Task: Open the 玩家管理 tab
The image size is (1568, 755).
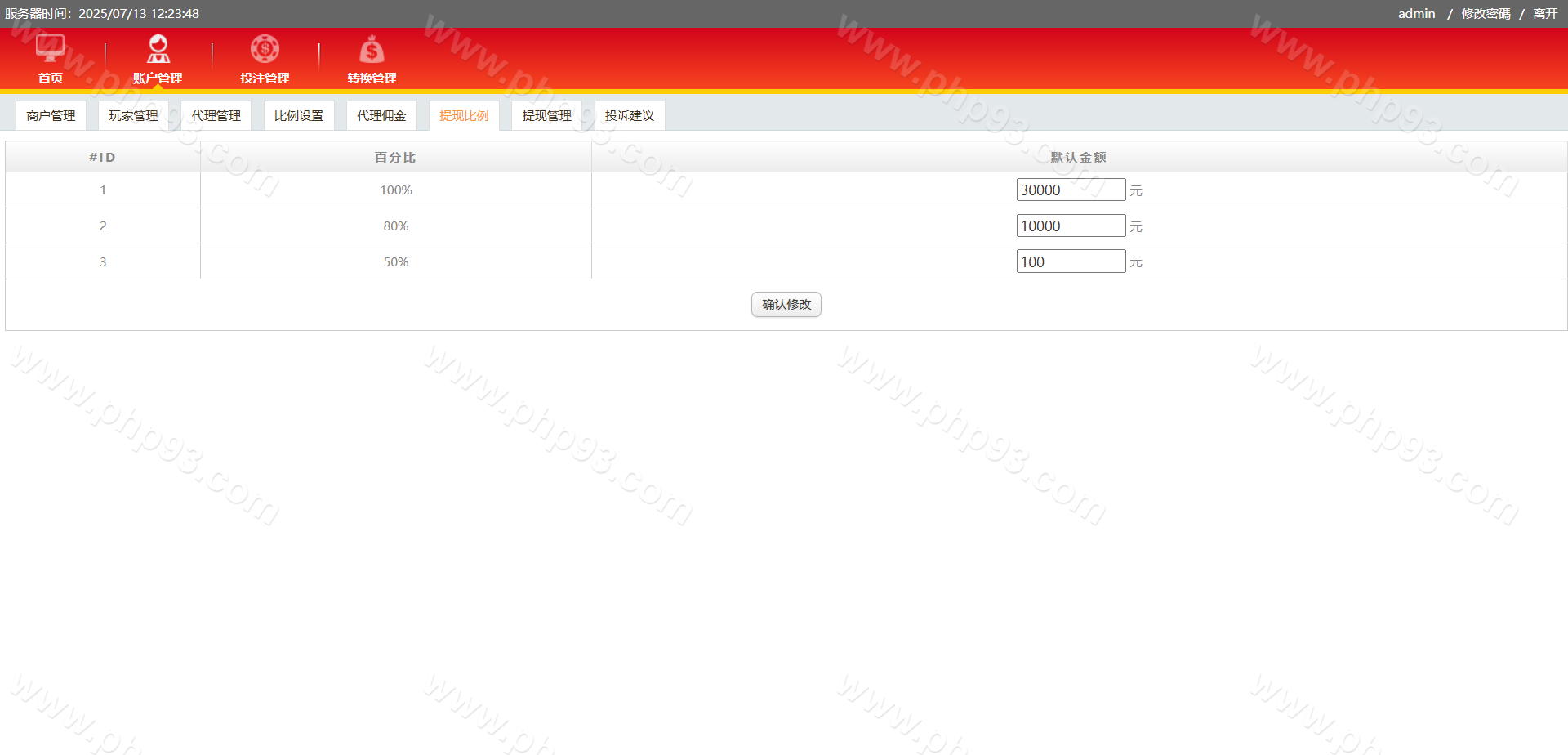Action: [133, 116]
